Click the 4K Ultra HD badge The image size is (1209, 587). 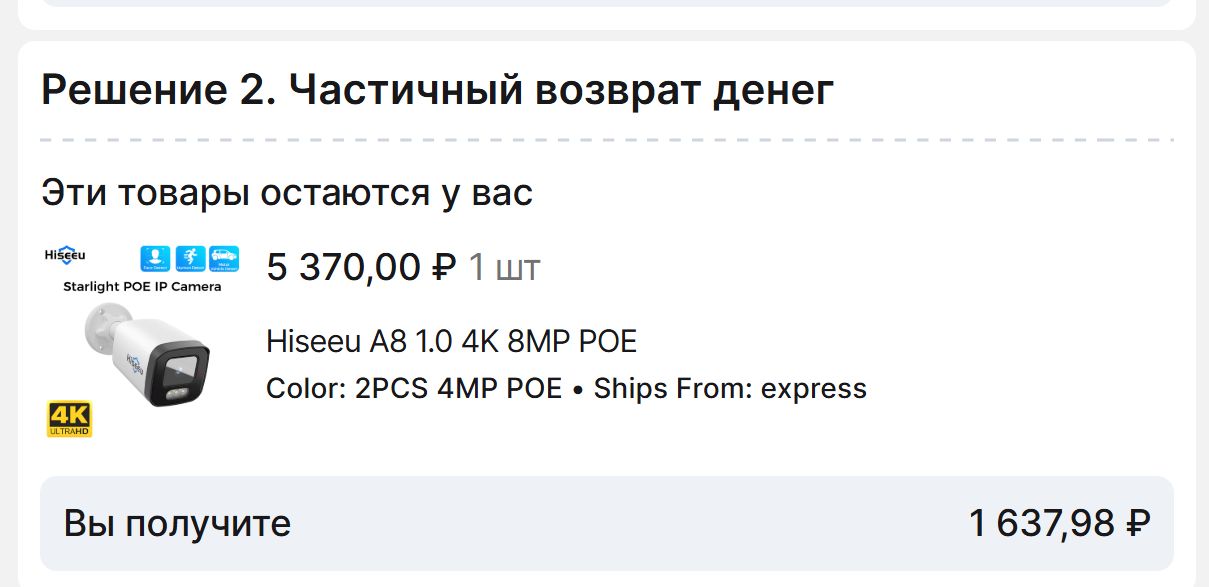click(x=69, y=419)
